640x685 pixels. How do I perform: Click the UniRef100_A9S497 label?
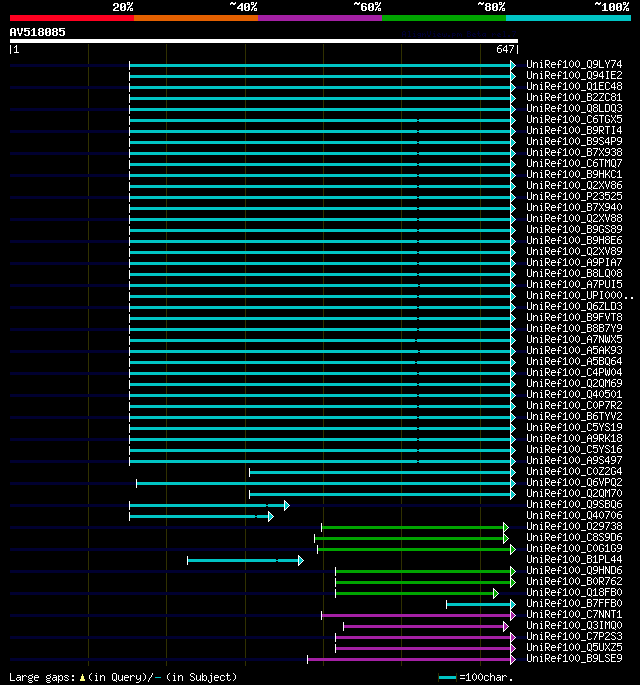[x=574, y=460]
